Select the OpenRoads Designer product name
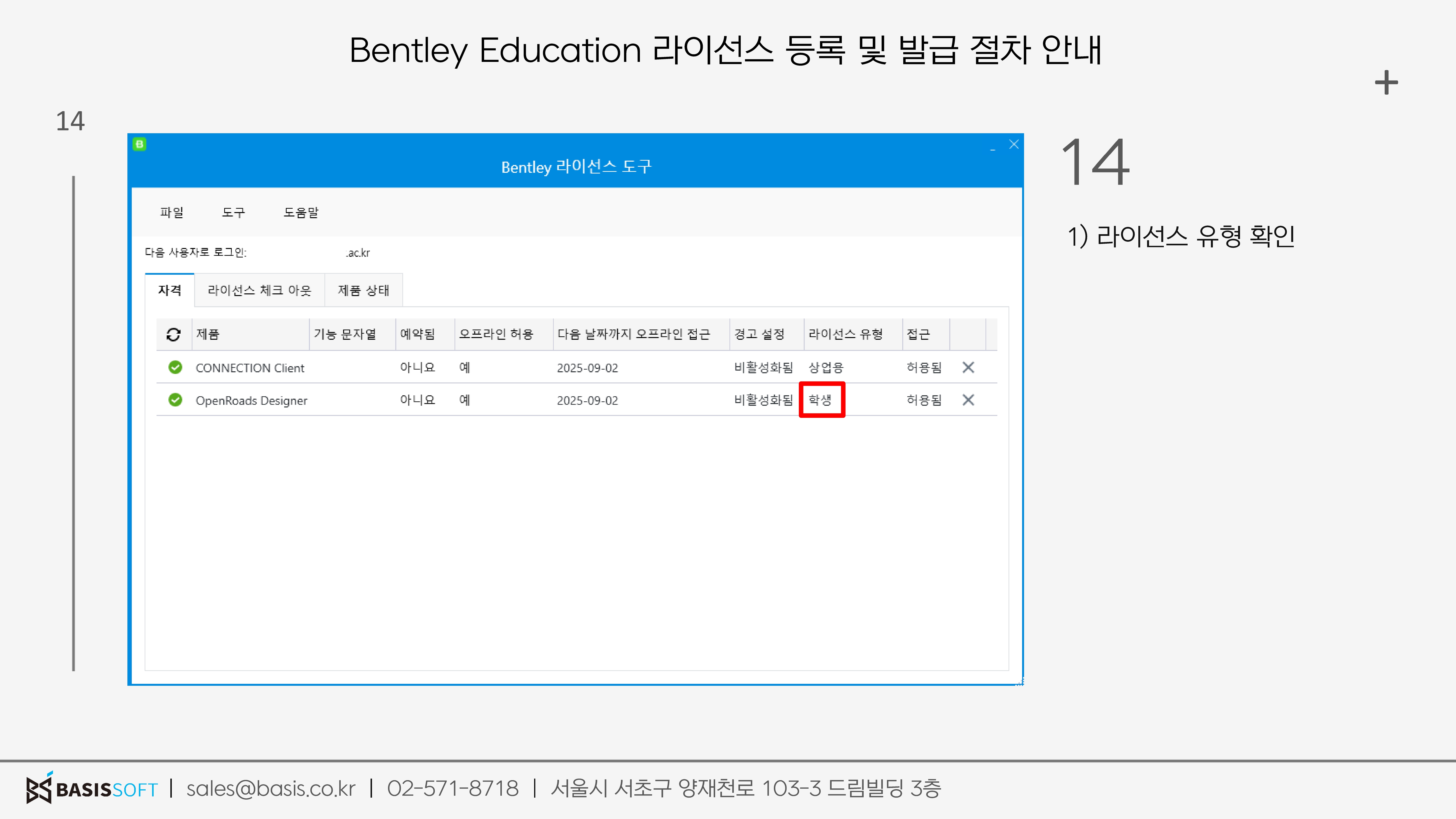The image size is (1456, 819). click(x=251, y=401)
